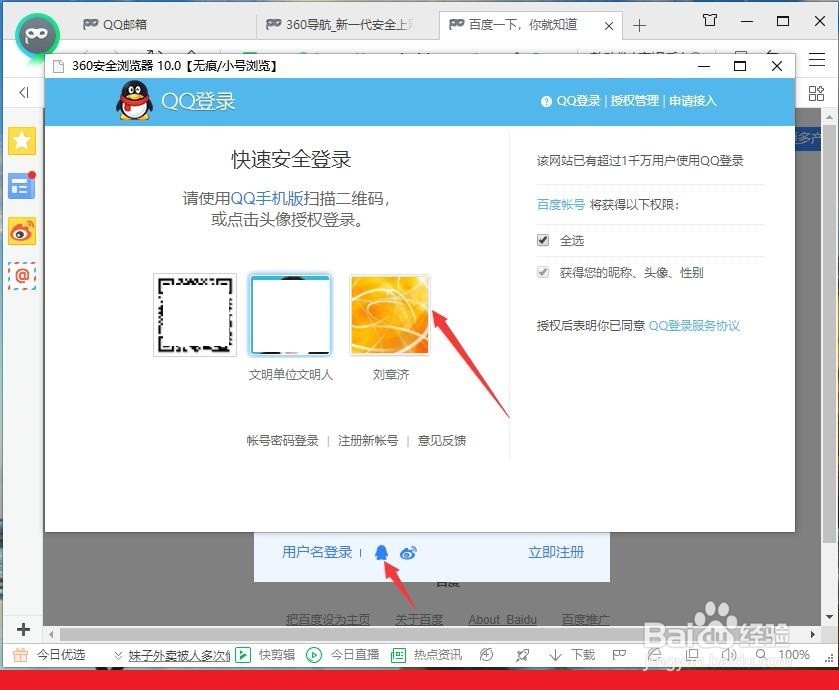This screenshot has height=690, width=839.
Task: Open the browser hamburger menu
Action: pyautogui.click(x=817, y=59)
